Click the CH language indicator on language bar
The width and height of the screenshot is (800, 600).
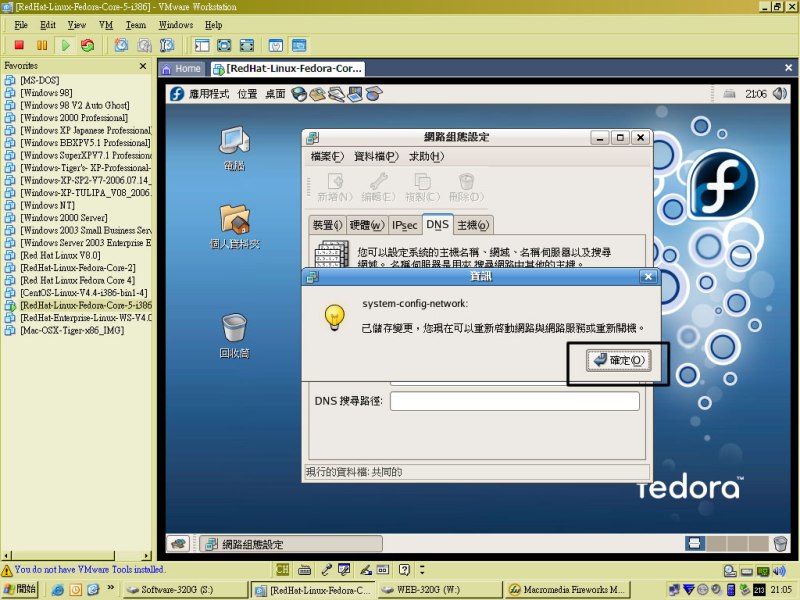(283, 569)
